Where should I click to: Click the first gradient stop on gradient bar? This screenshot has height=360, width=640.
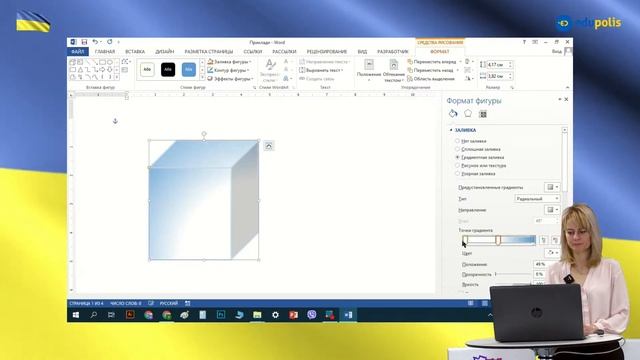click(465, 240)
